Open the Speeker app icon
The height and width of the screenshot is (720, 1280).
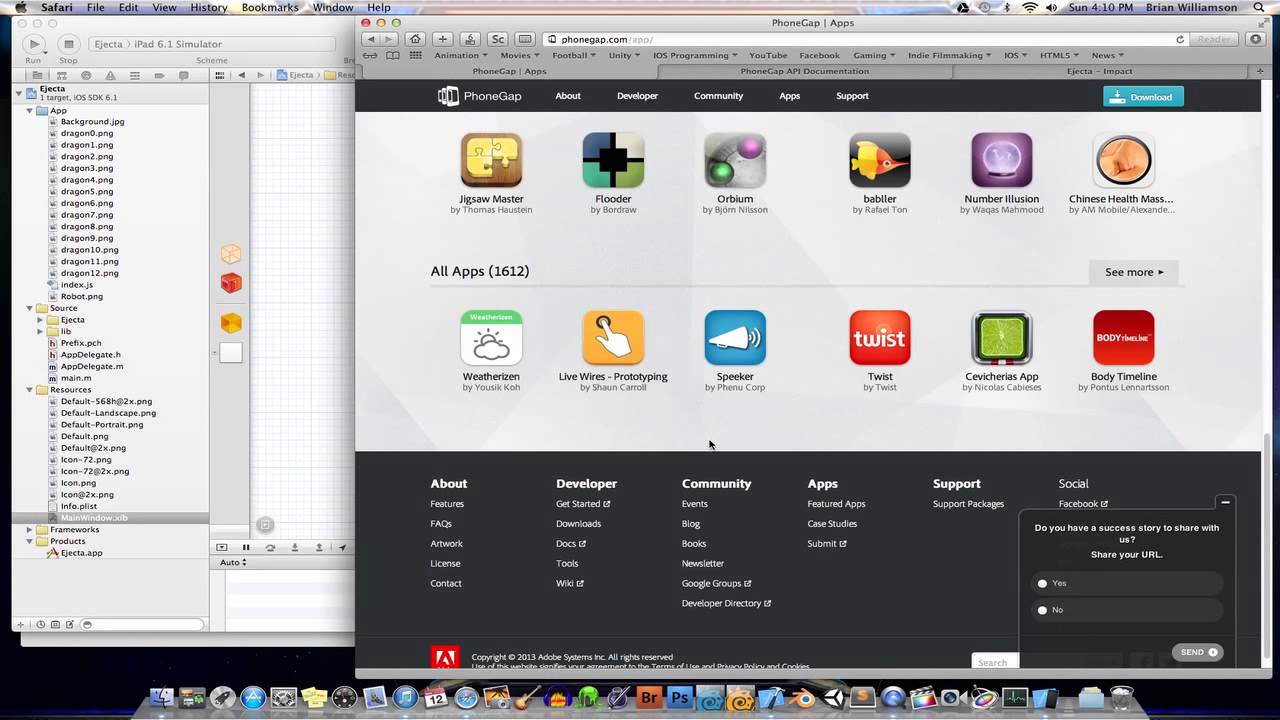pyautogui.click(x=735, y=338)
